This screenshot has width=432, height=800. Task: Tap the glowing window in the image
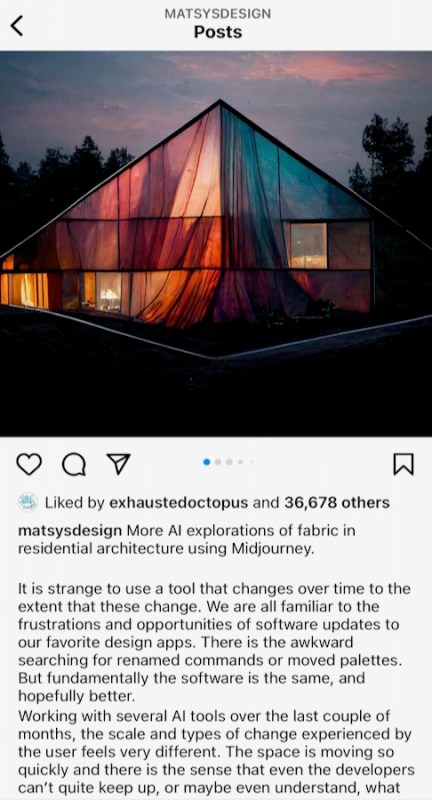pos(309,245)
